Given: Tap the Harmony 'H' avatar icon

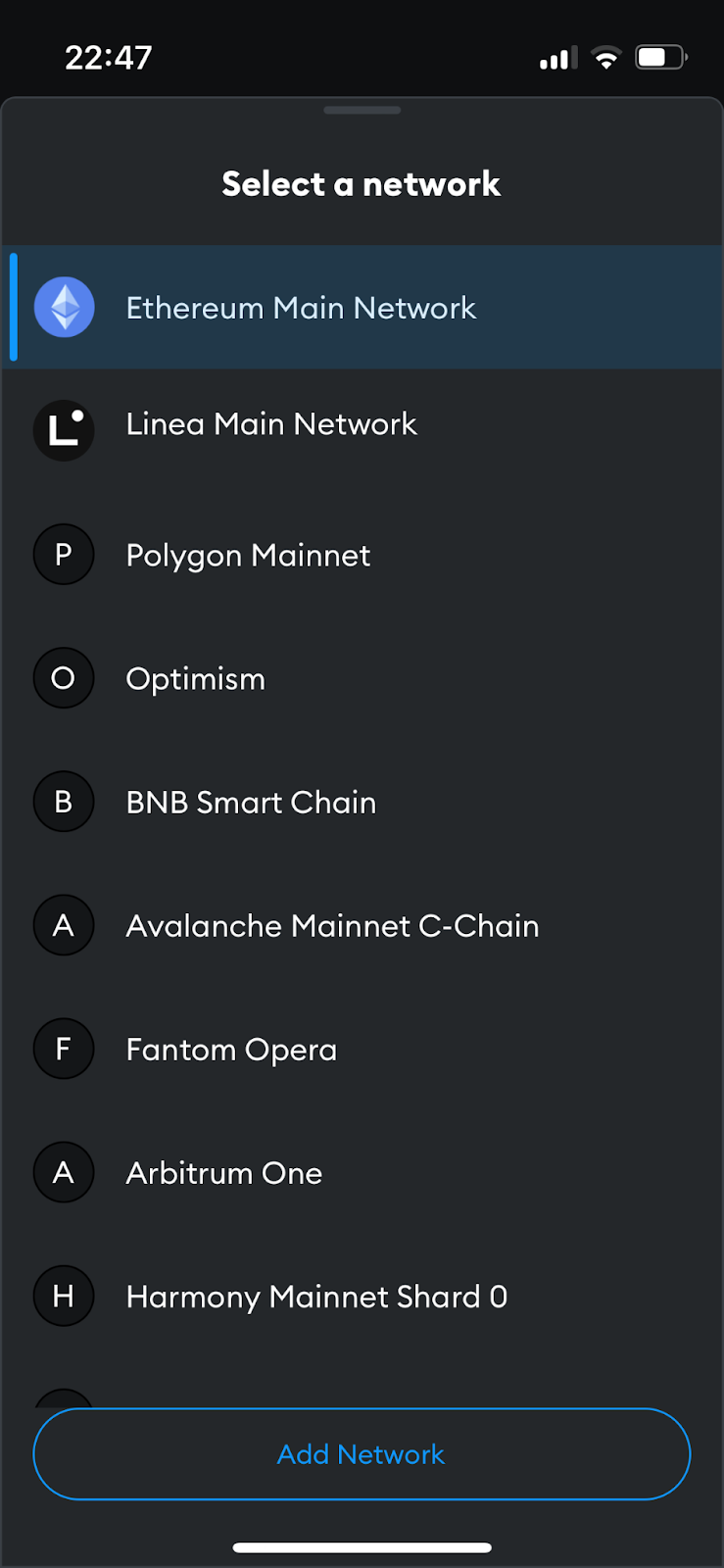Looking at the screenshot, I should 64,1296.
